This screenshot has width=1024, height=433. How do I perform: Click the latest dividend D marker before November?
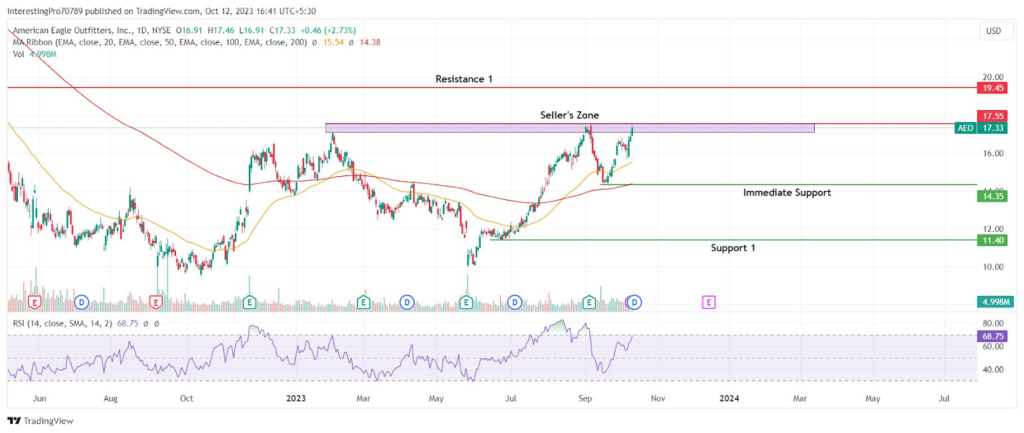pos(636,302)
